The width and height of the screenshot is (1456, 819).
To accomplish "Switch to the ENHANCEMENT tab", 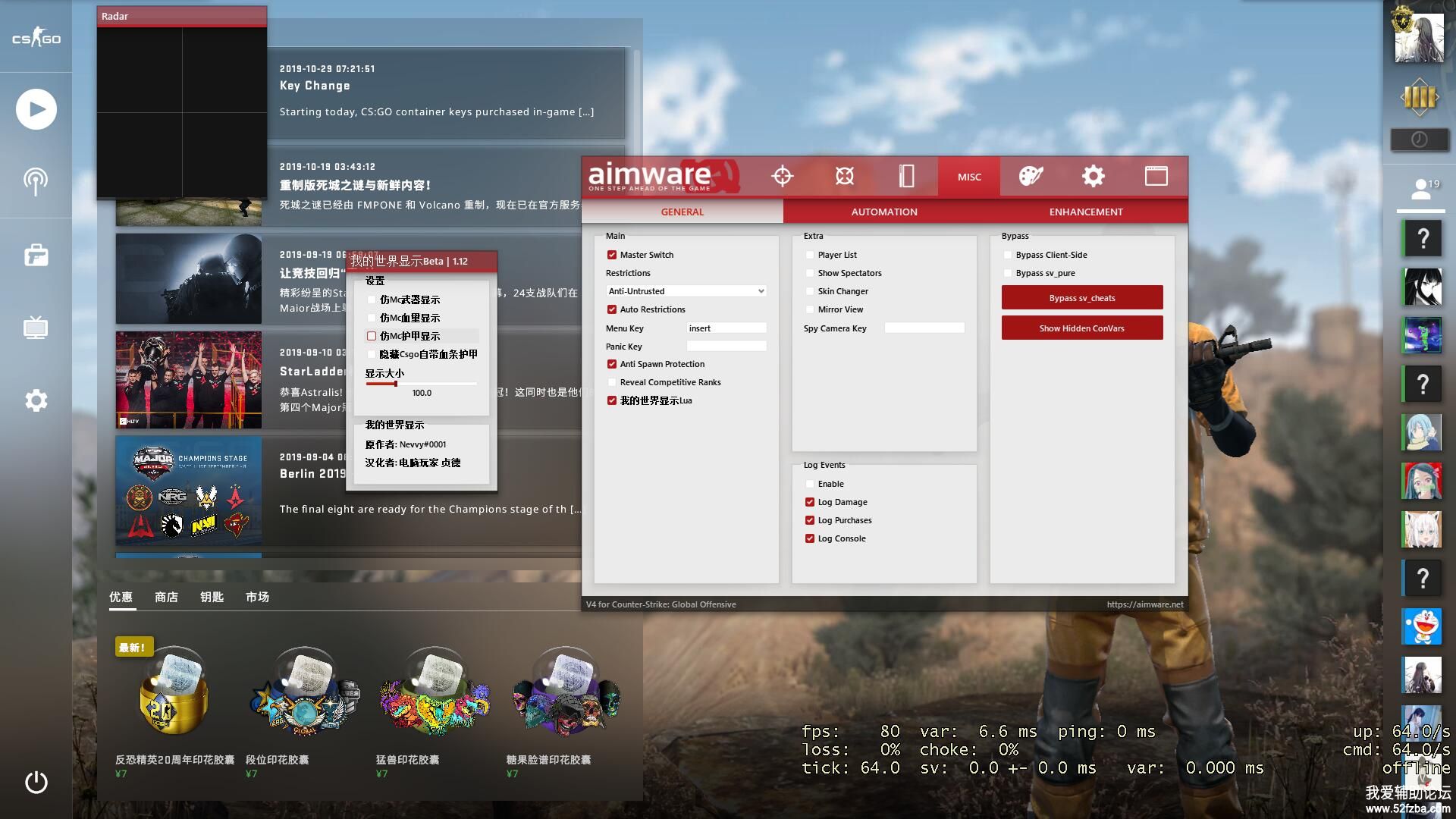I will [1085, 212].
